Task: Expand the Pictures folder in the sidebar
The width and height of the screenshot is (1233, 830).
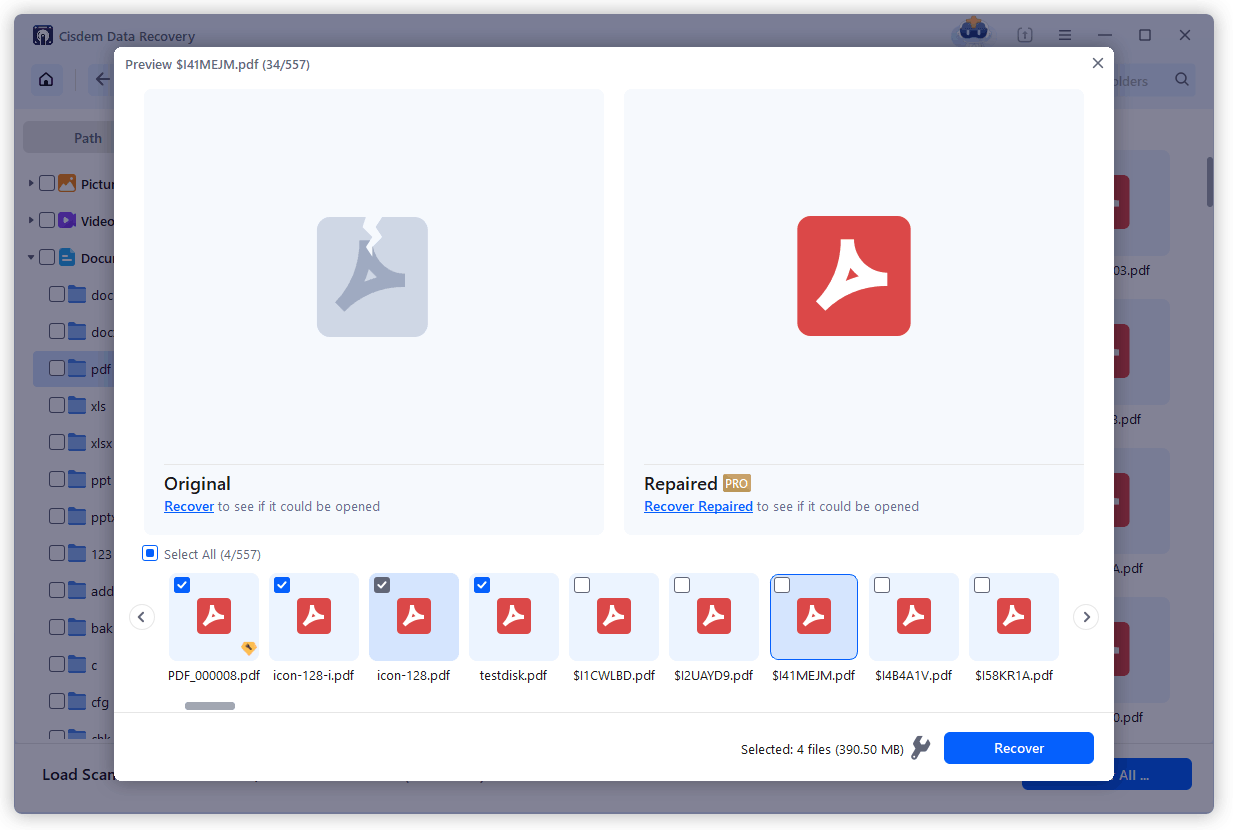Action: (x=30, y=183)
